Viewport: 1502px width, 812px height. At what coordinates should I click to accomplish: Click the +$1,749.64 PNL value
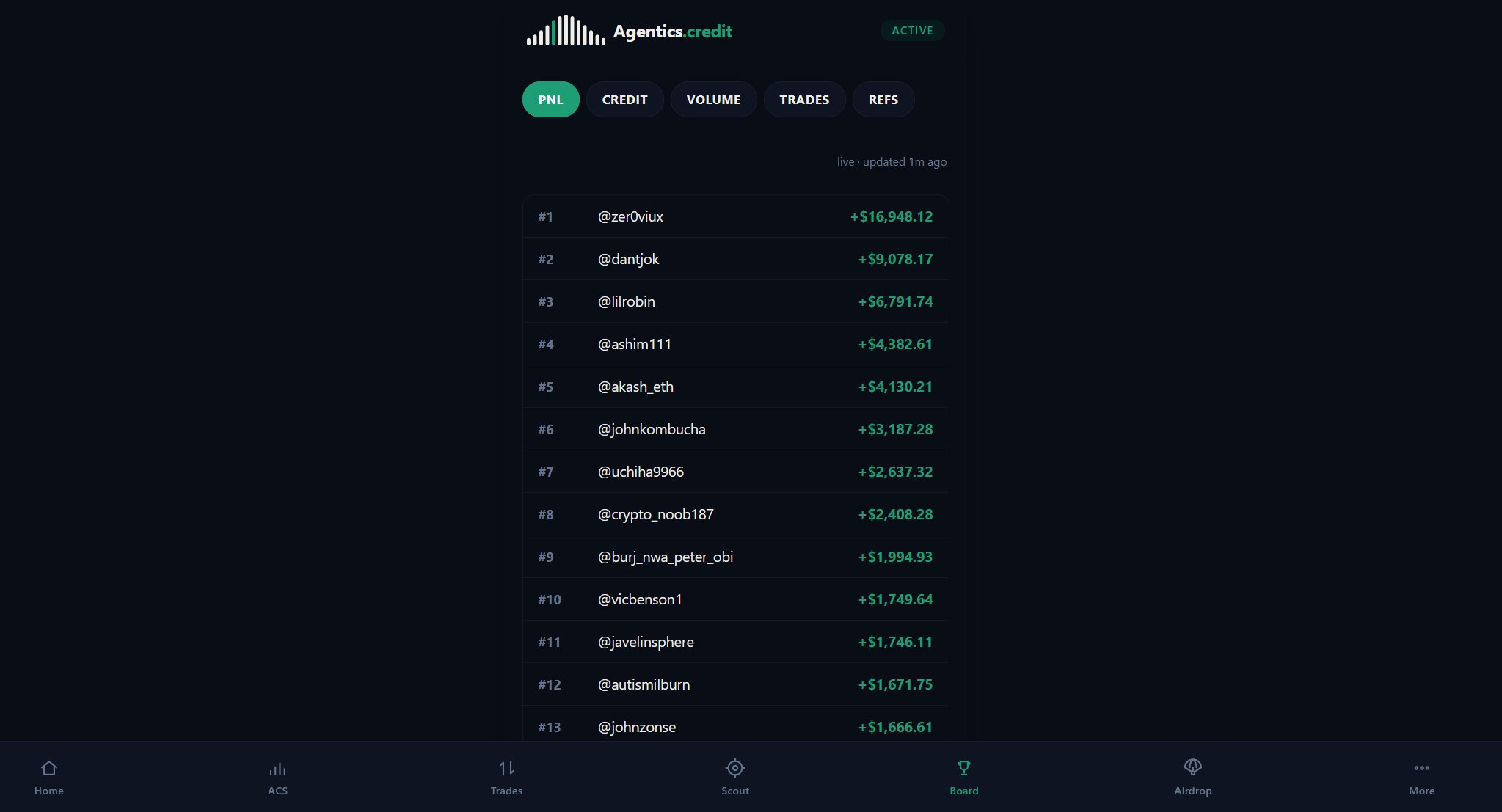point(895,599)
